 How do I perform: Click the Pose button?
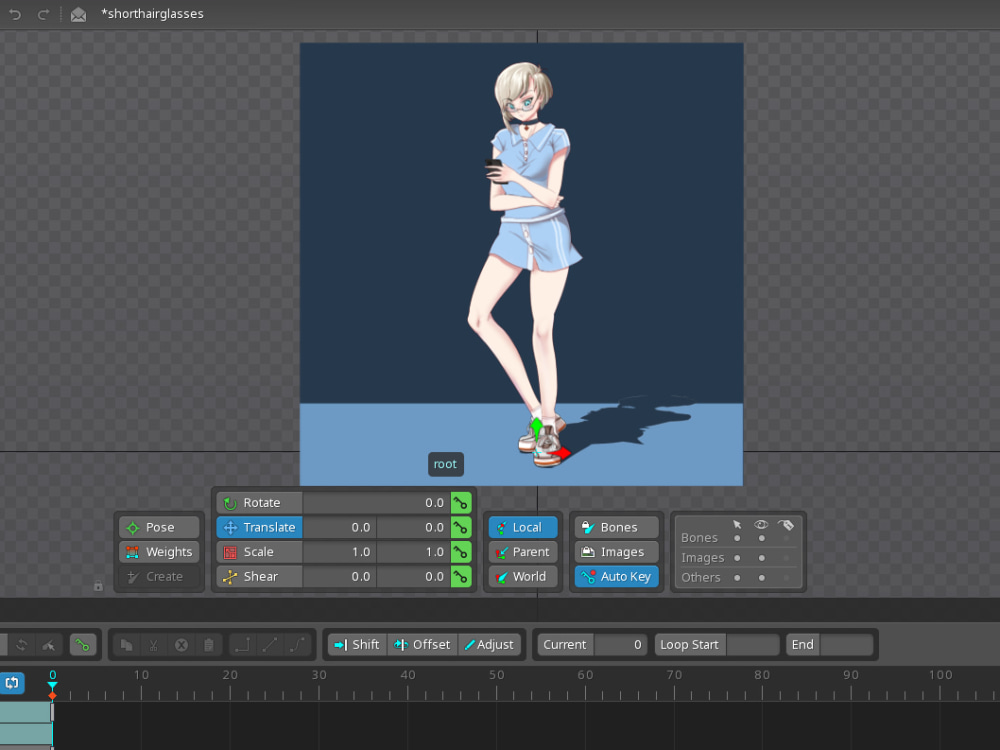(158, 527)
